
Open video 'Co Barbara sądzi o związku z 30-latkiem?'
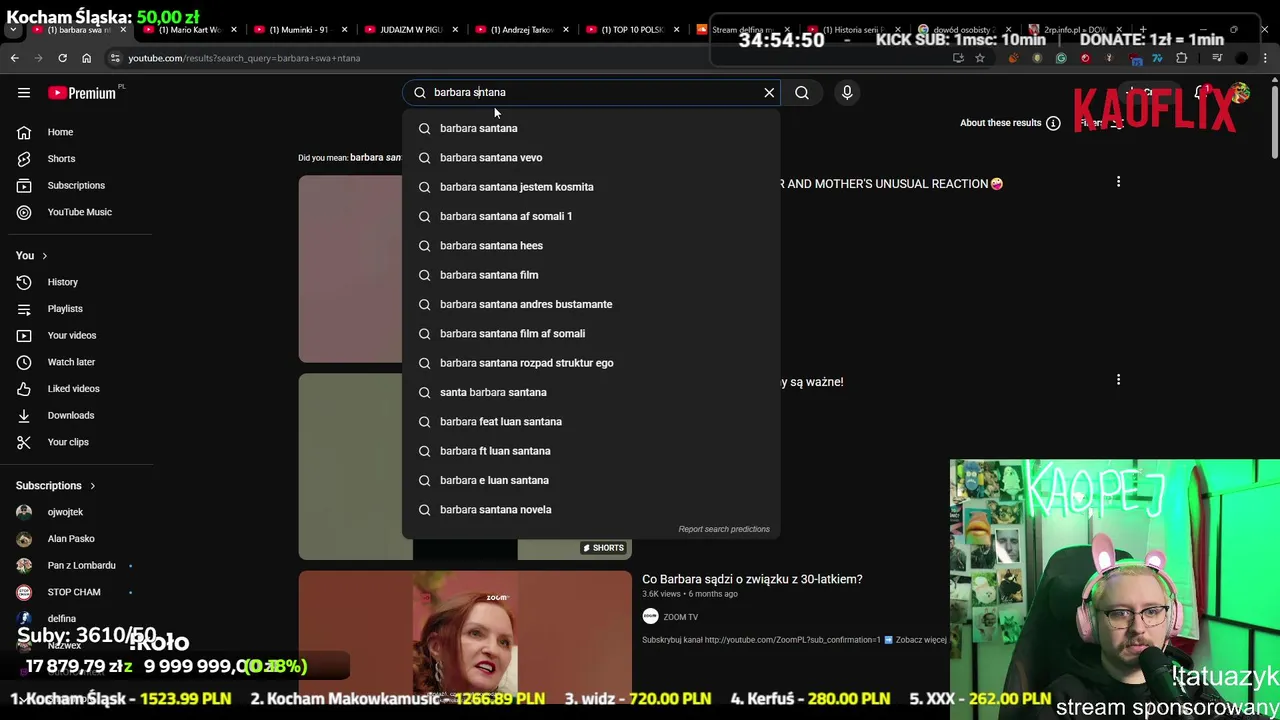752,579
